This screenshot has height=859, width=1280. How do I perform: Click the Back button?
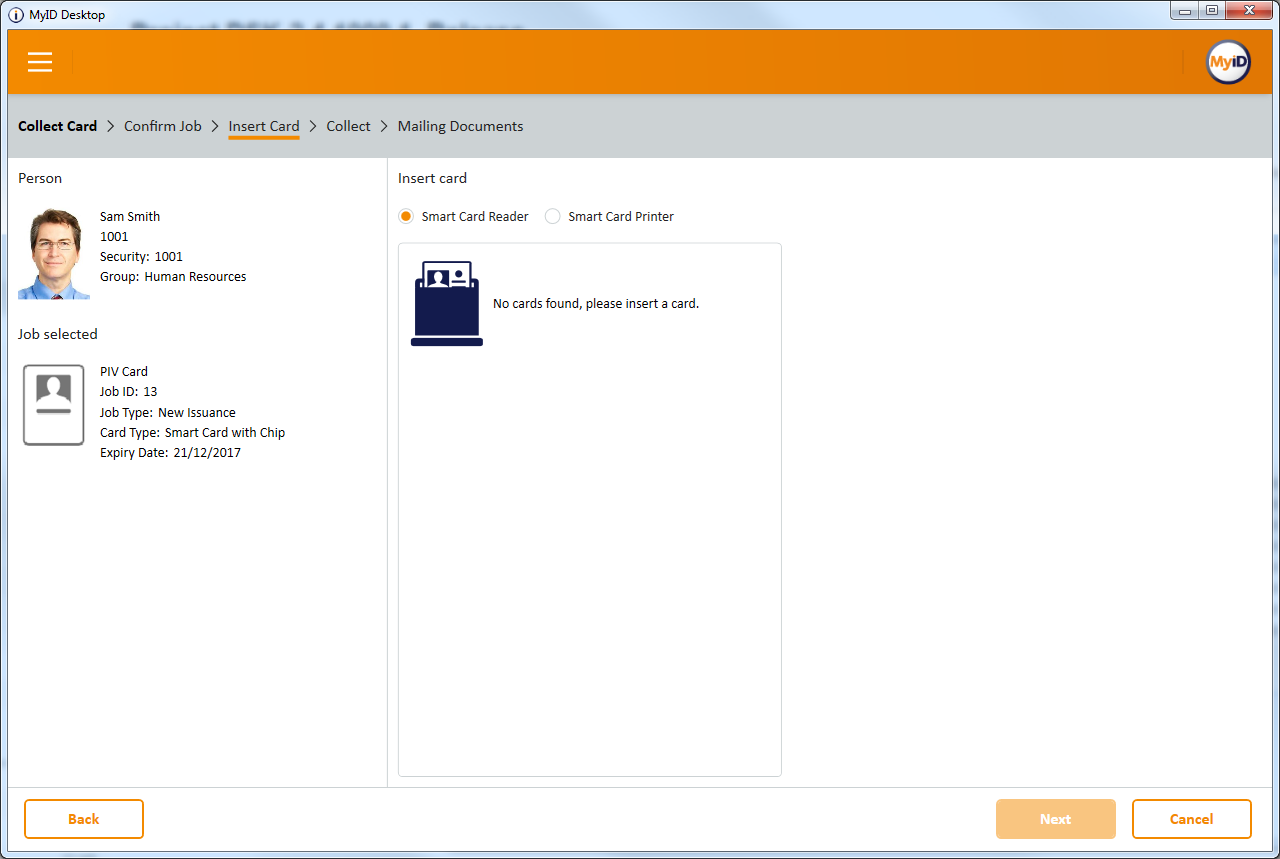(84, 819)
